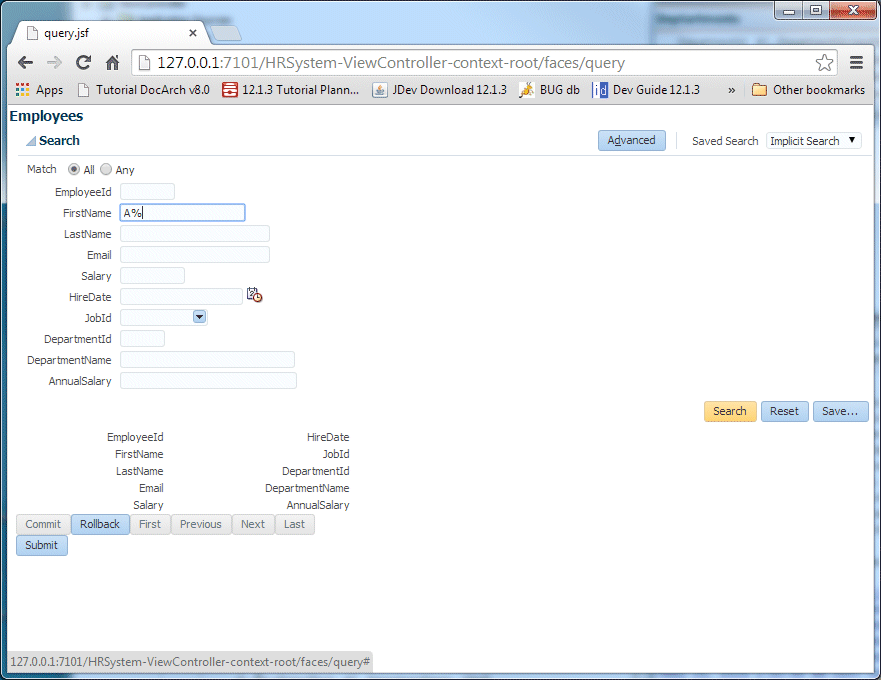Focus the DepartmentId search field
This screenshot has height=680, width=881.
coord(143,338)
